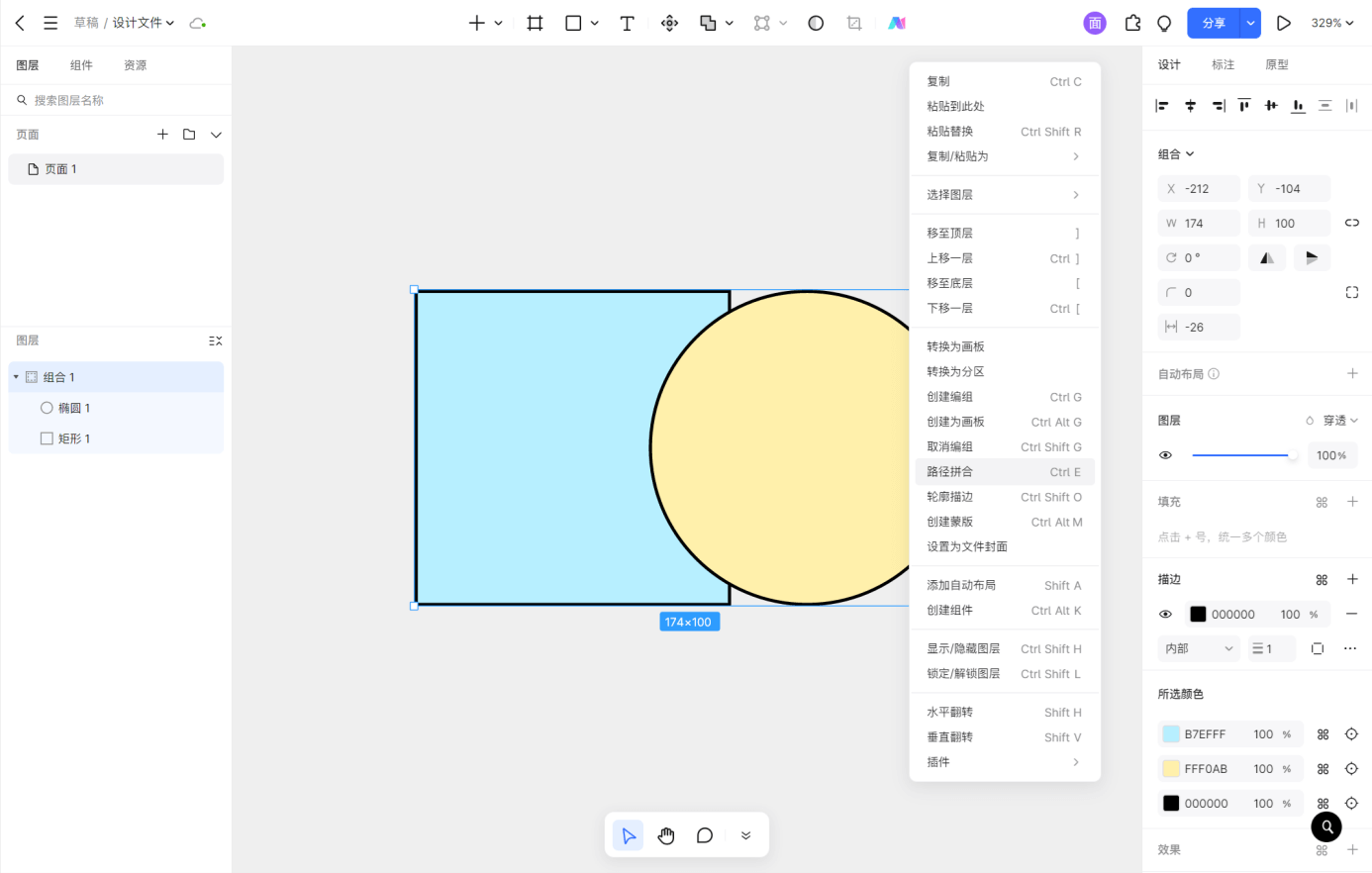
Task: Expand bottom toolbar more tools chevron
Action: click(745, 835)
